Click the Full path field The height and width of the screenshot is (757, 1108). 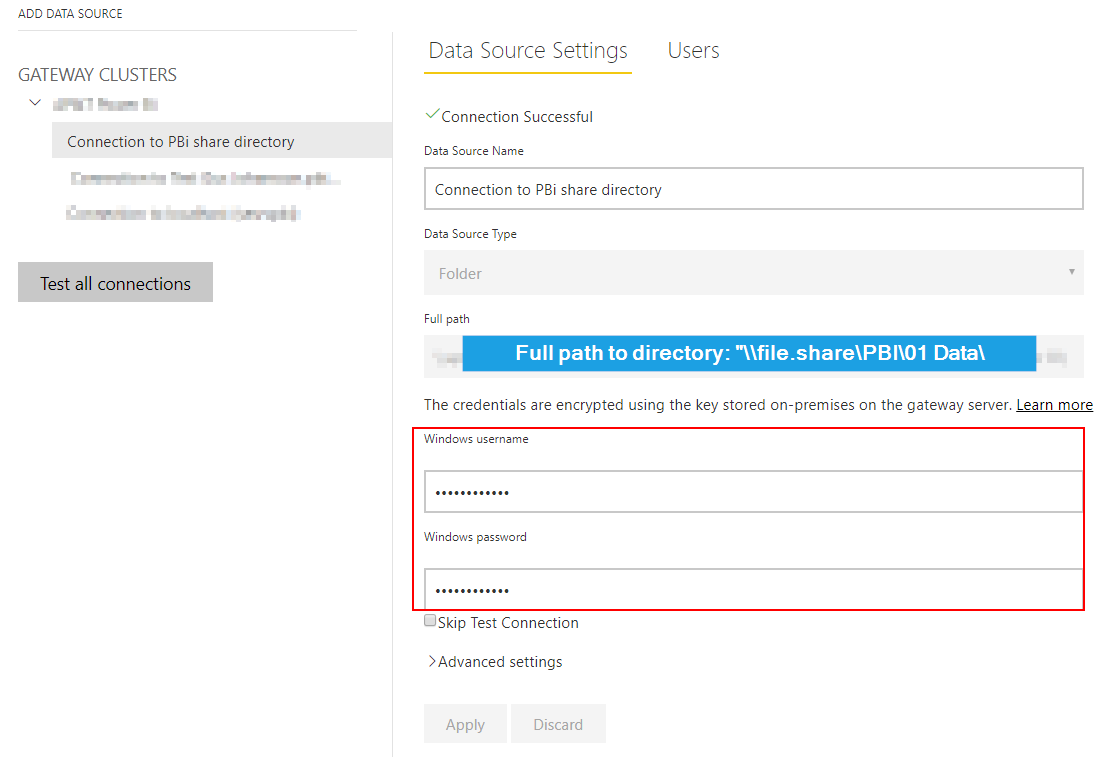tap(753, 355)
